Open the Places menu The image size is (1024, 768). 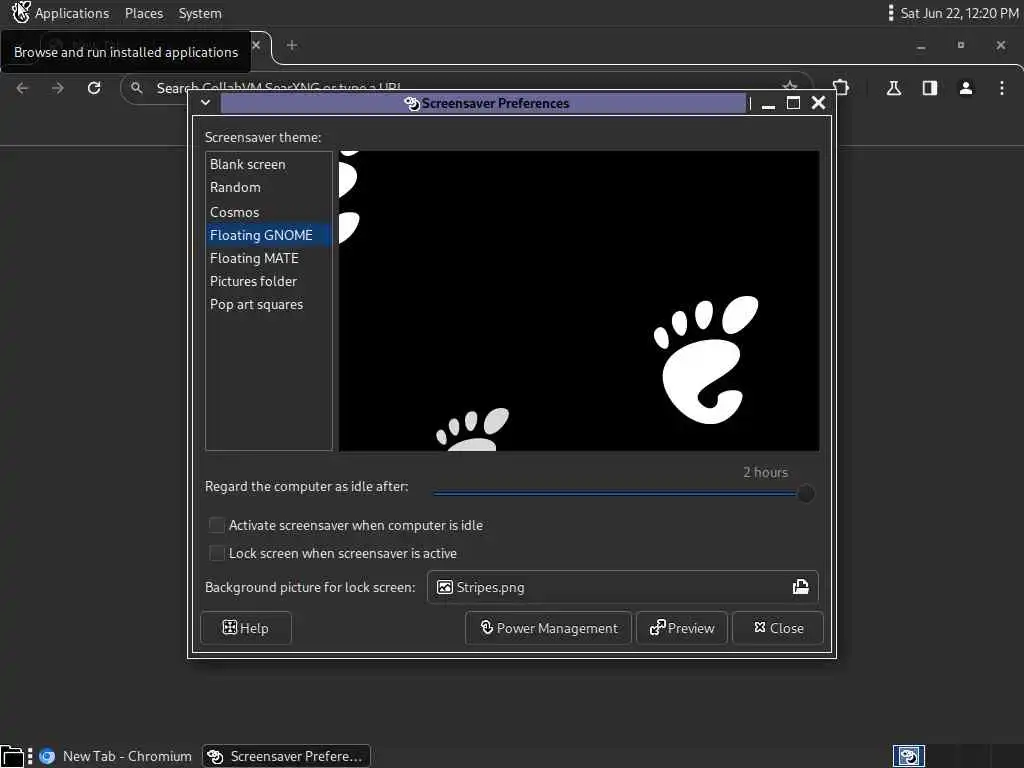tap(144, 13)
